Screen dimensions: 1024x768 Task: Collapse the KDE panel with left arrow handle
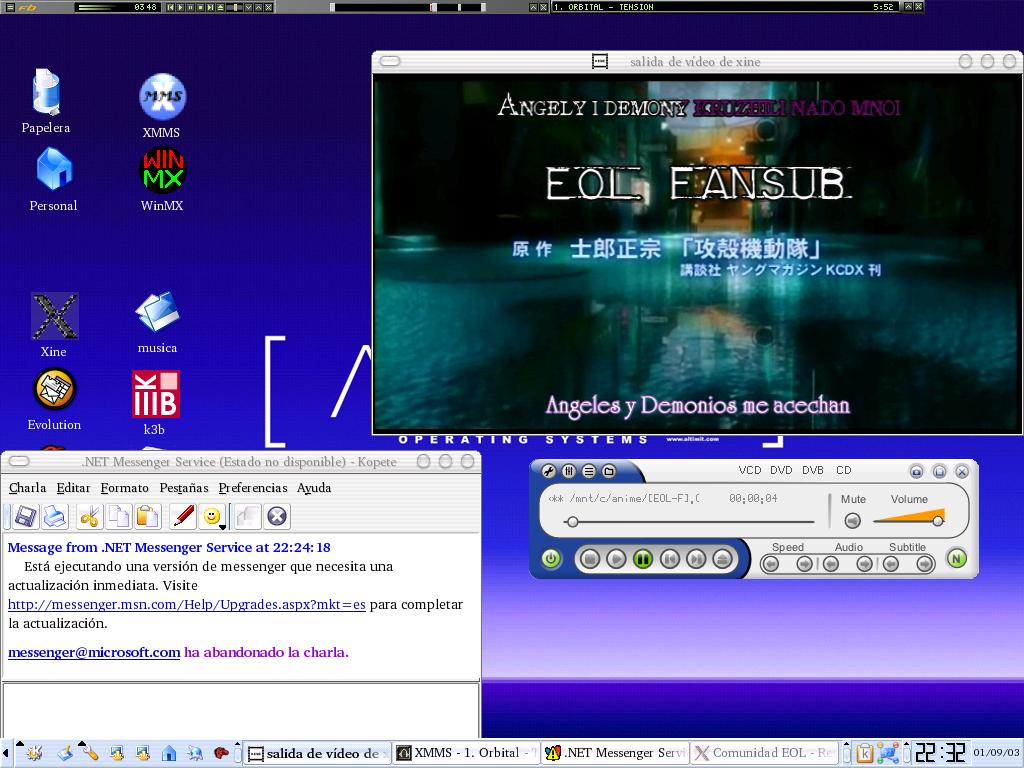click(x=6, y=753)
